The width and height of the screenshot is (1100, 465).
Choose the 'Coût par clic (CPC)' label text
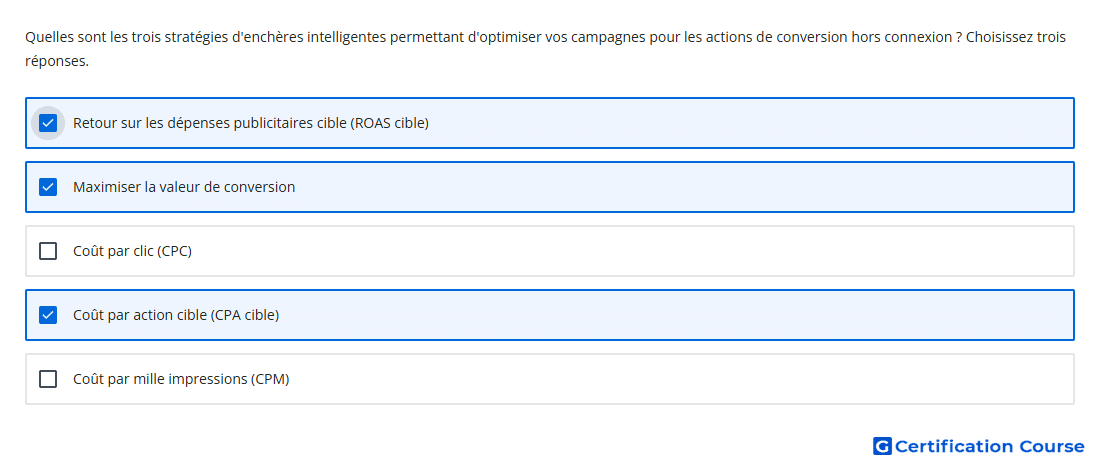pos(132,251)
